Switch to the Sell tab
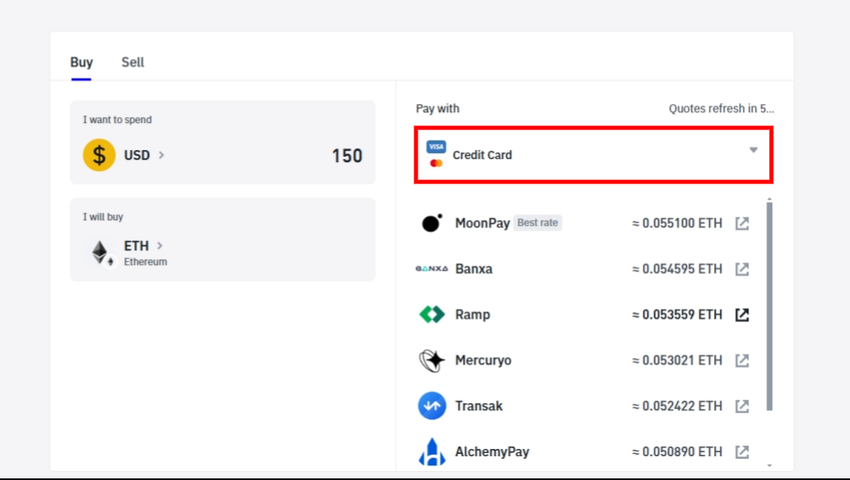 (x=132, y=62)
